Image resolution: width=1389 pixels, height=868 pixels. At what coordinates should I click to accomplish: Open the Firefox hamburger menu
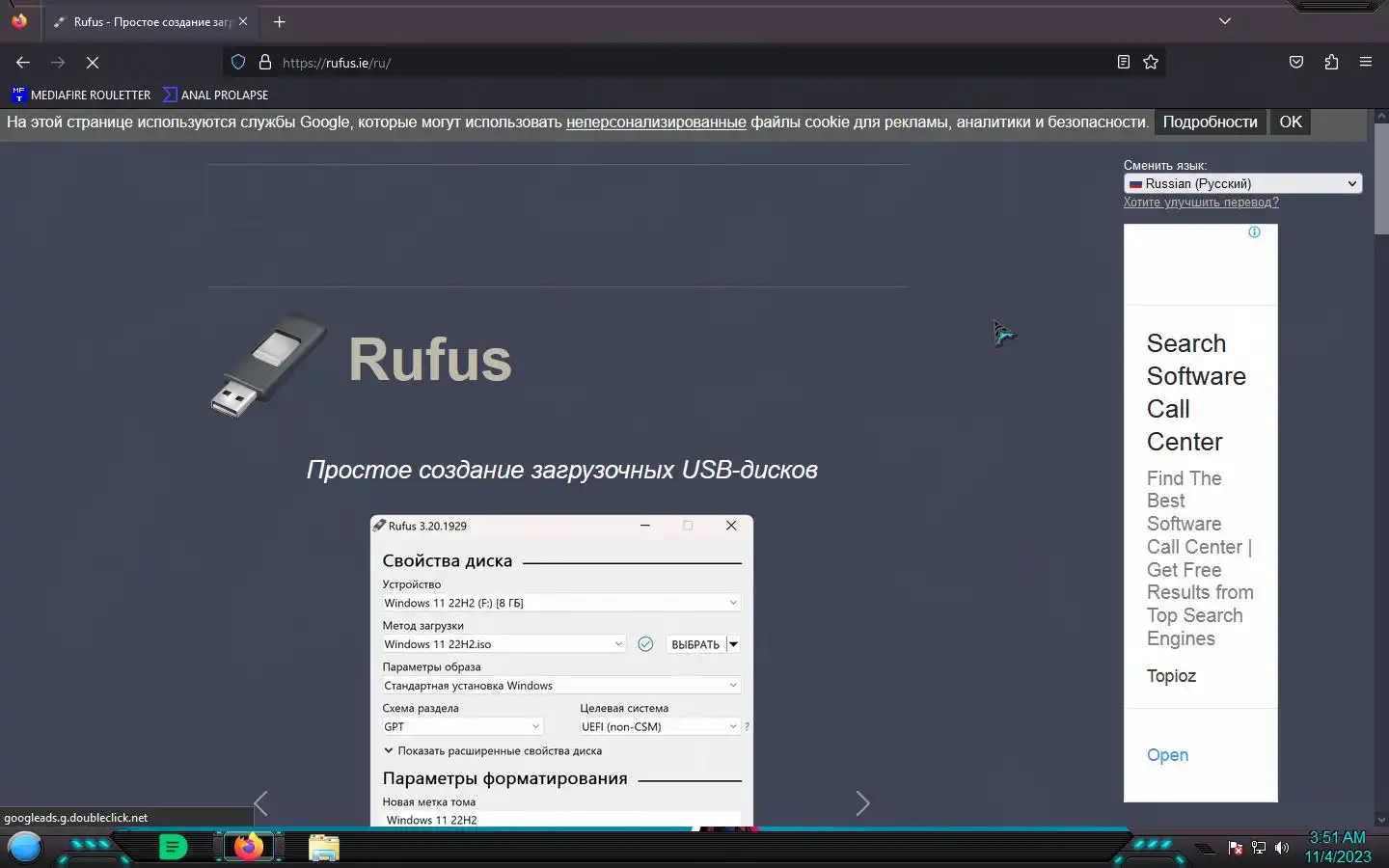coord(1366,62)
